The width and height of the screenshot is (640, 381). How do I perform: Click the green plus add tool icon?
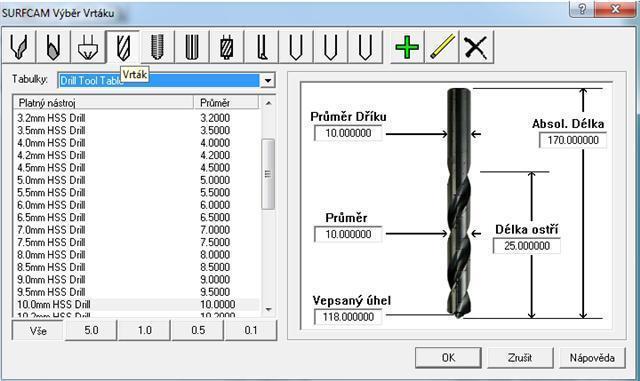(x=407, y=47)
